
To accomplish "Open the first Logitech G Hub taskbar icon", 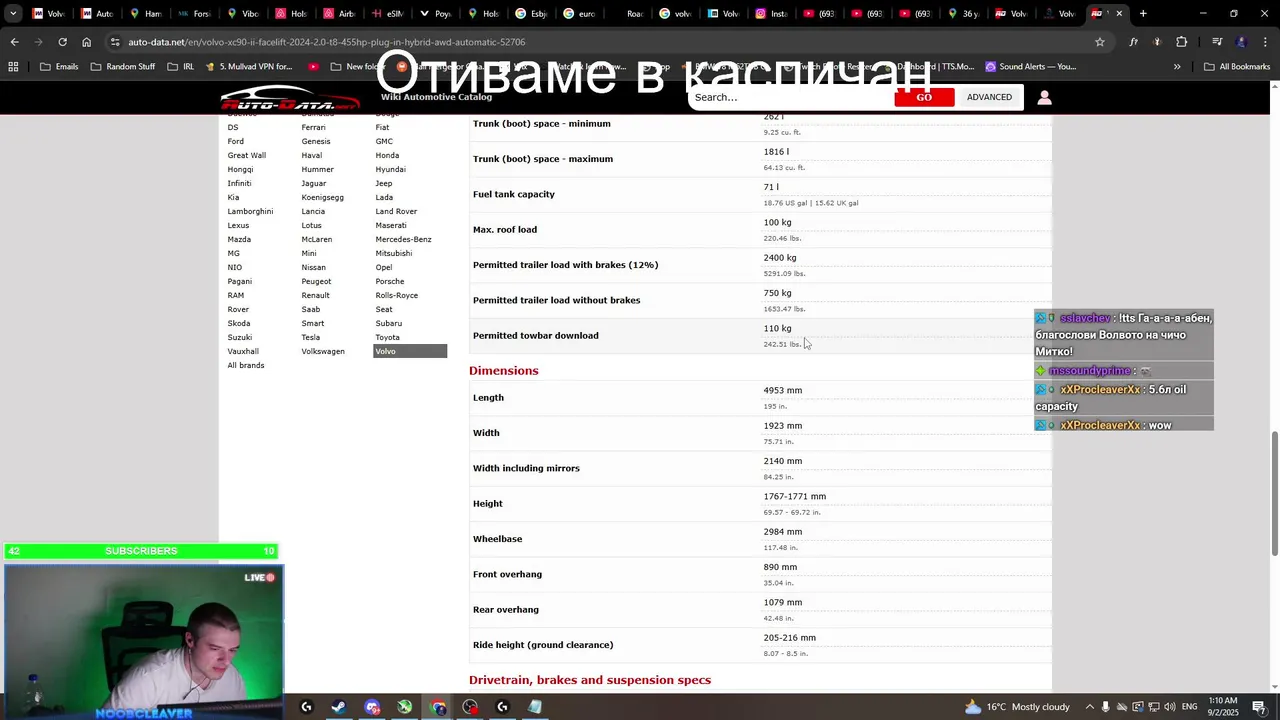I will 306,707.
